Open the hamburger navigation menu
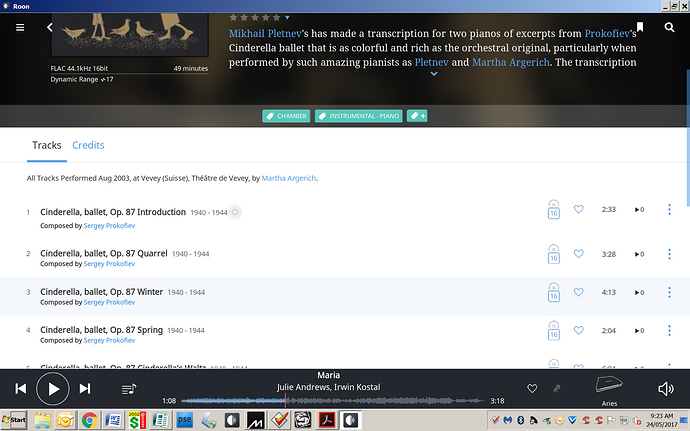 tap(20, 28)
